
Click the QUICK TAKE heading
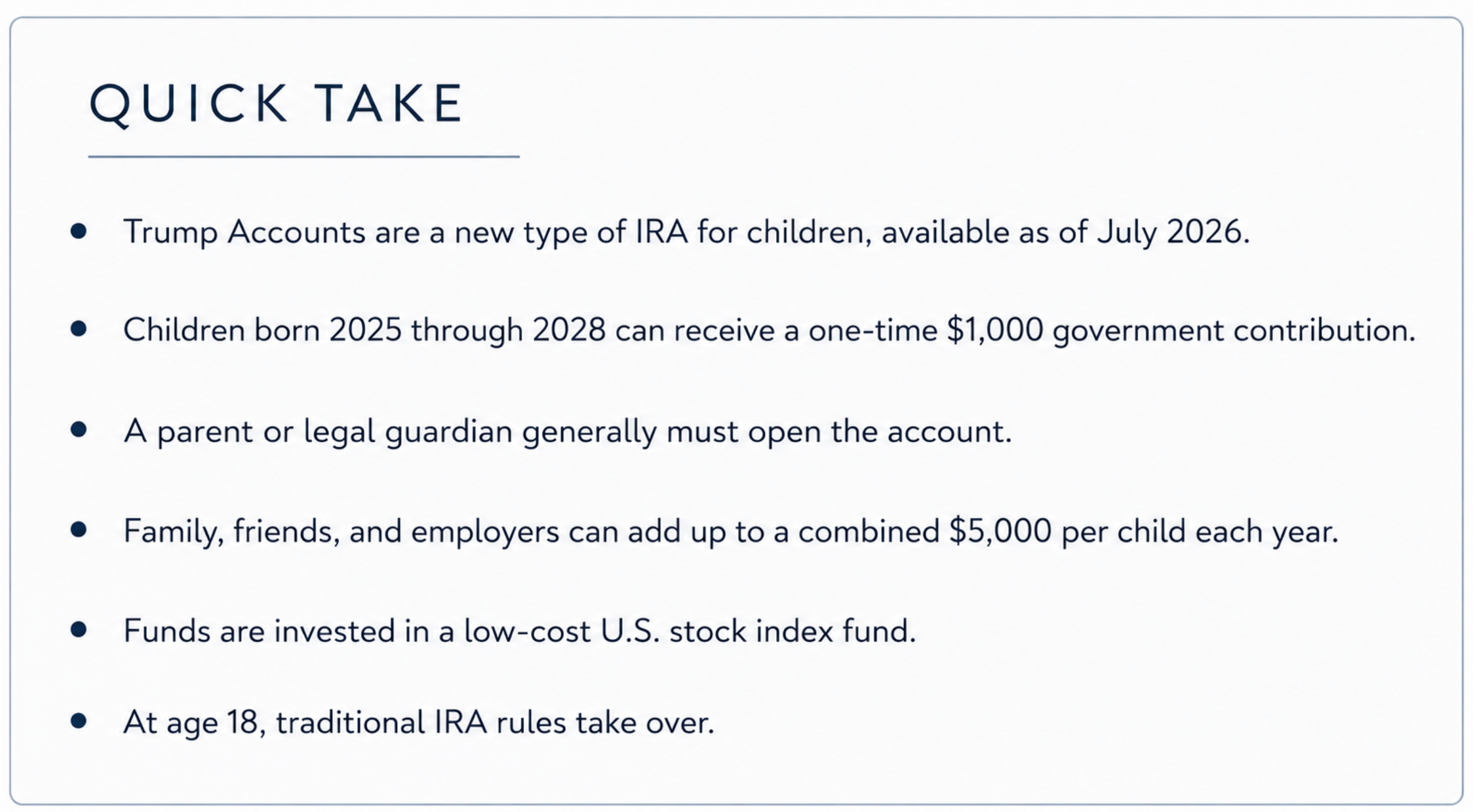[x=277, y=104]
